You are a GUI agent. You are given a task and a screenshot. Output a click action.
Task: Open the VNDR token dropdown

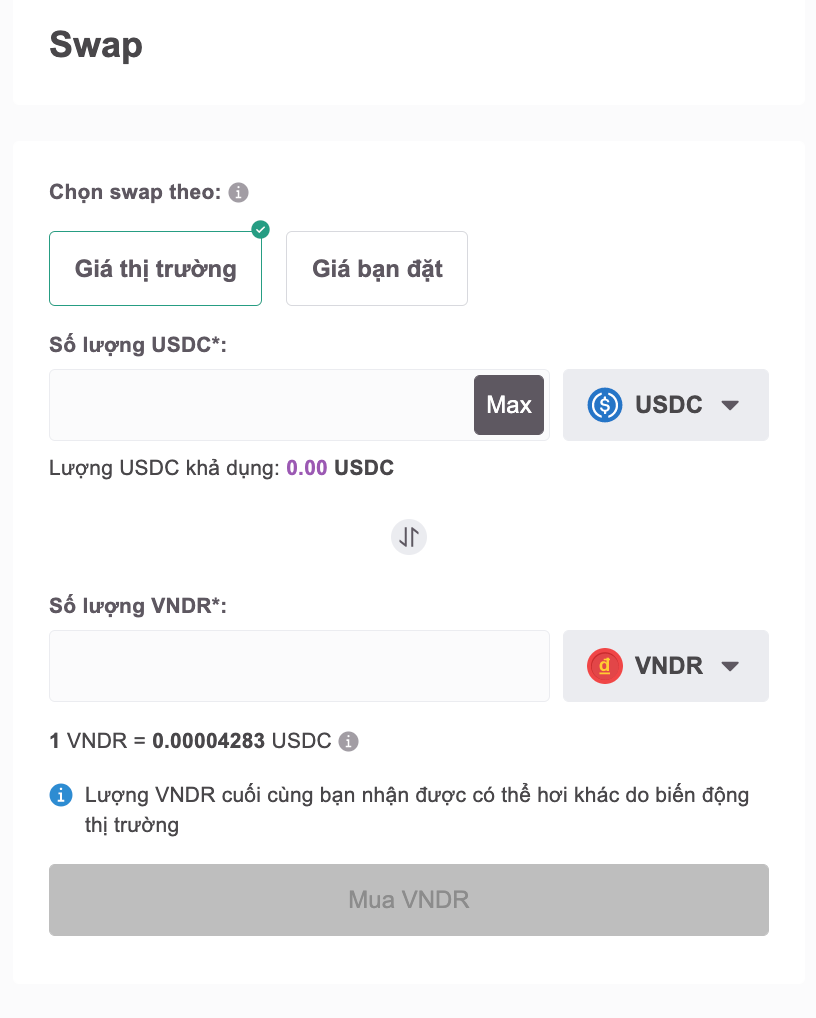point(665,666)
